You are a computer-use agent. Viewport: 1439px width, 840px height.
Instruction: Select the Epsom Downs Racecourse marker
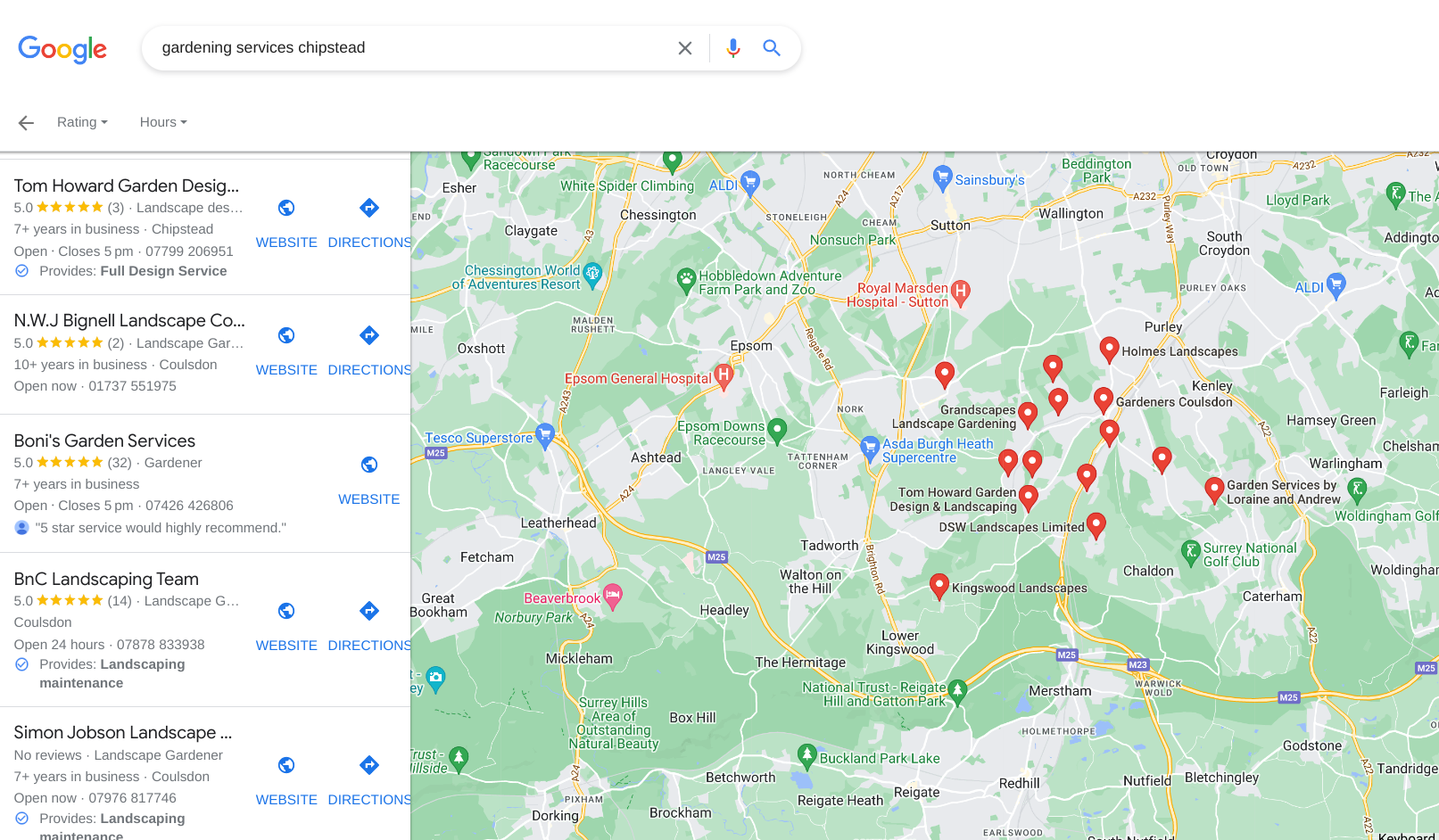[777, 431]
